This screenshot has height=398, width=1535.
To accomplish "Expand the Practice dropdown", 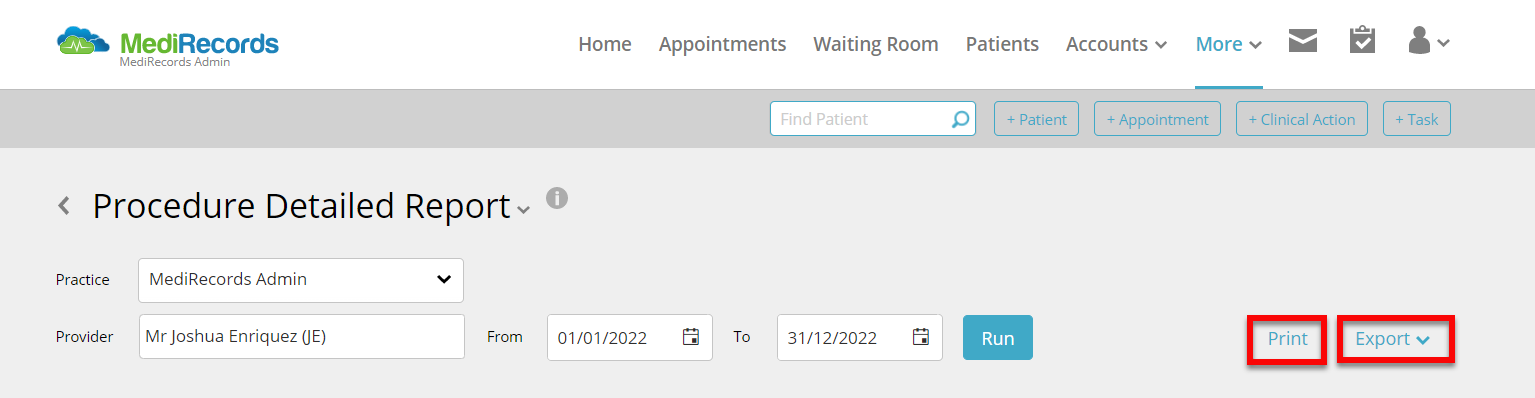I will tap(301, 280).
